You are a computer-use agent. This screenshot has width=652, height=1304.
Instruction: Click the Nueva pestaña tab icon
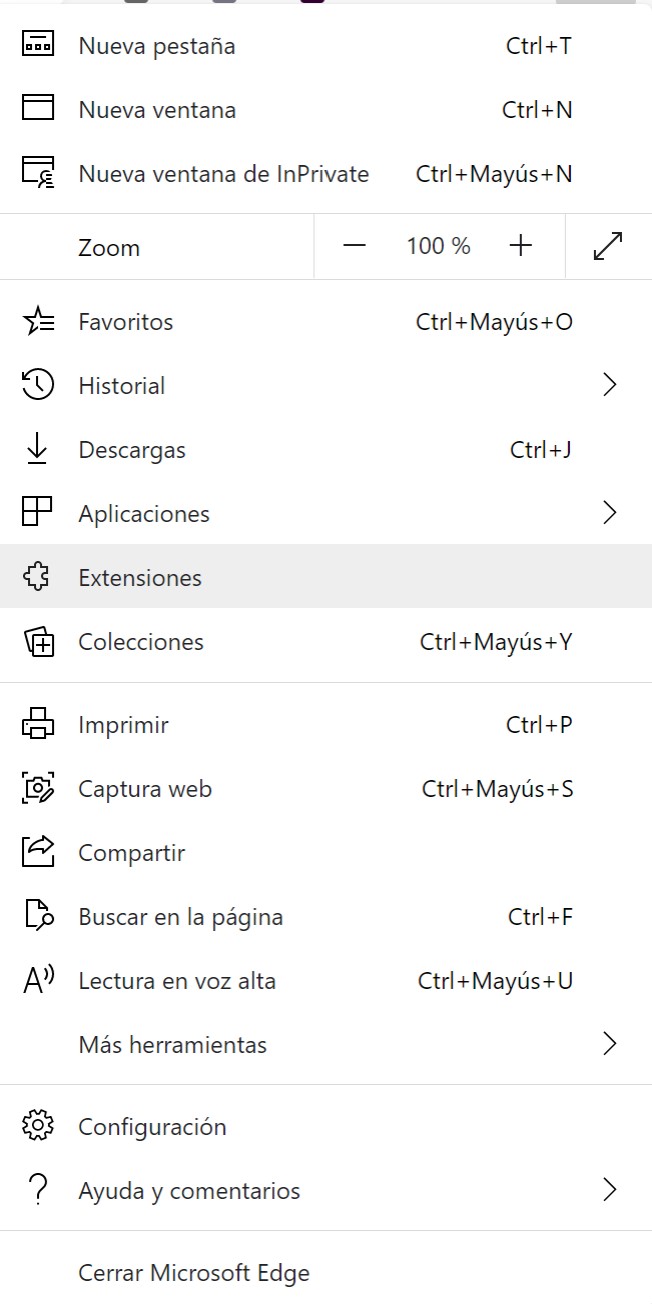38,45
